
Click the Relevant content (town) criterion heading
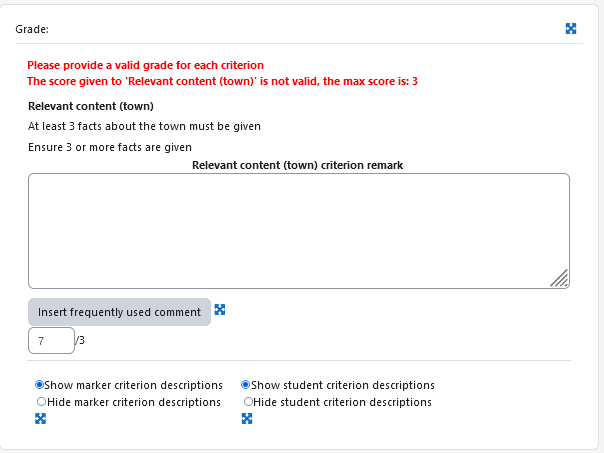coord(91,106)
